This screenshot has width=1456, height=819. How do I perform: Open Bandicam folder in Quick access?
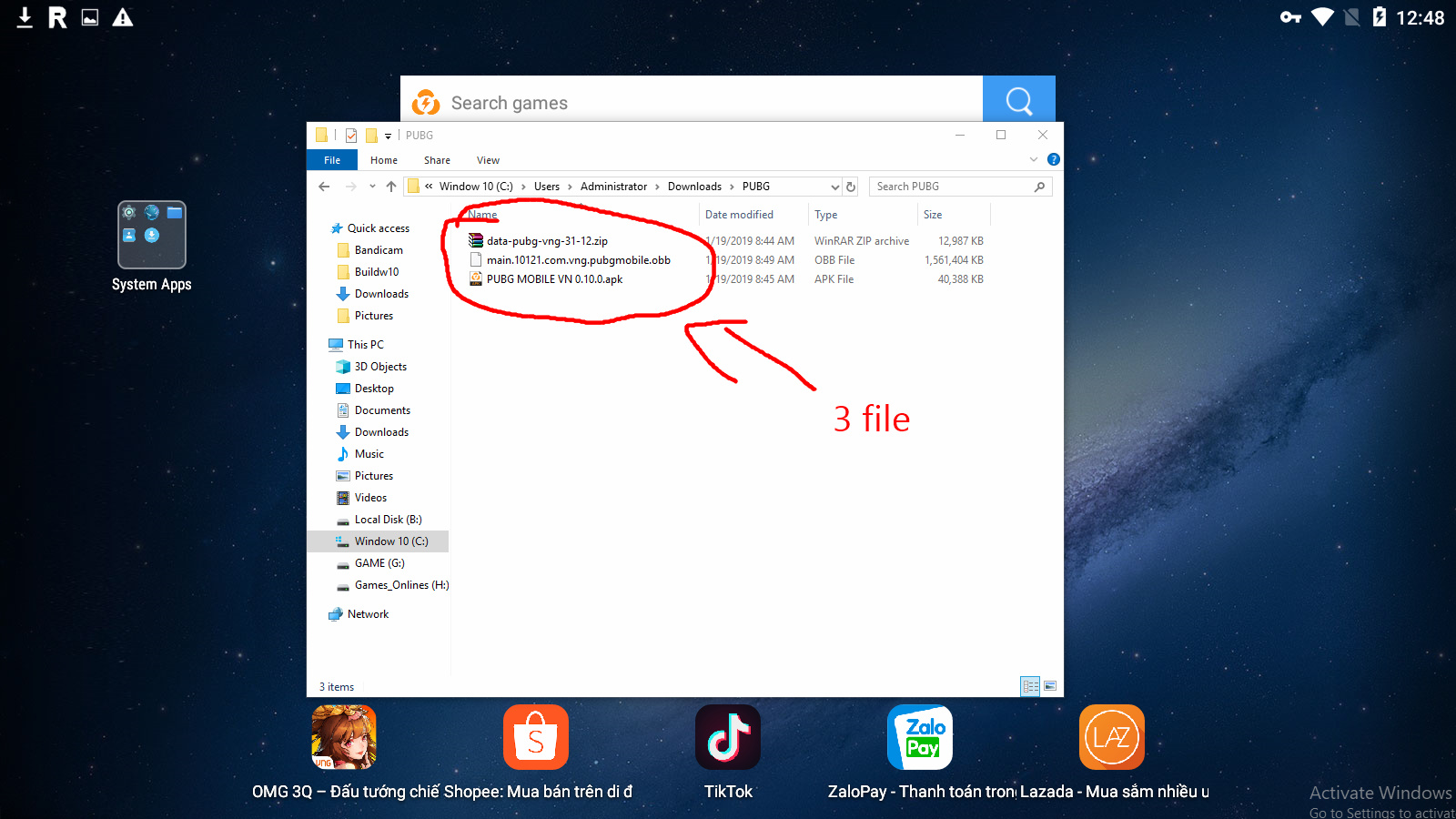coord(379,250)
